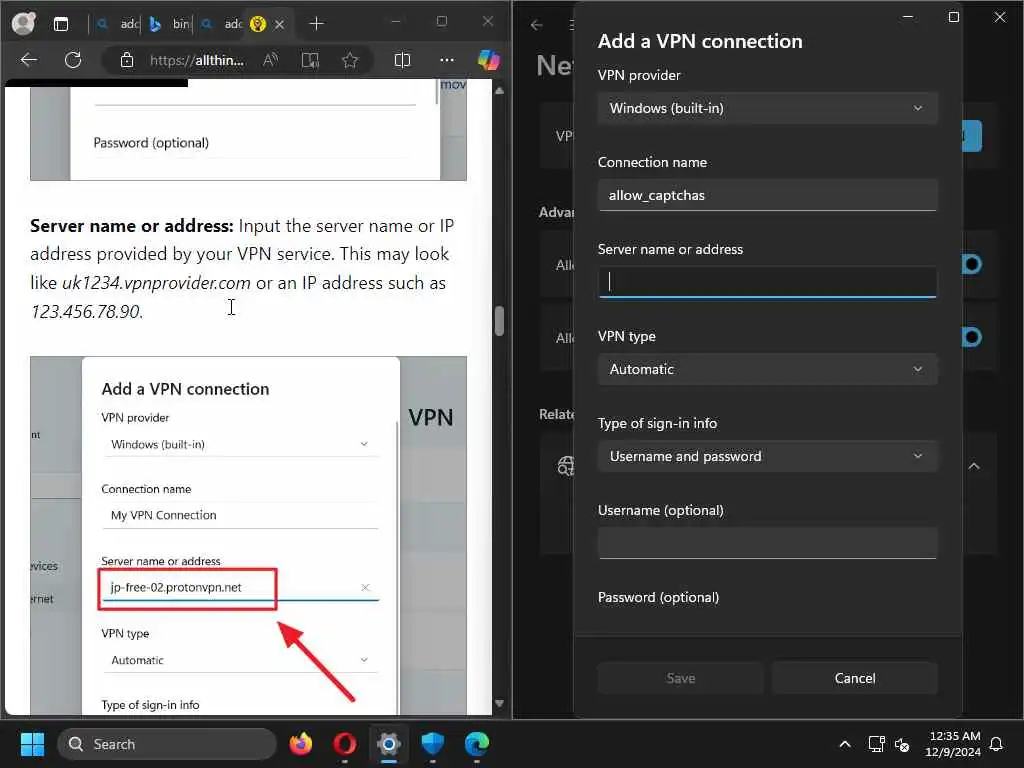This screenshot has width=1024, height=768.
Task: Click the Username (optional) field
Action: pos(767,543)
